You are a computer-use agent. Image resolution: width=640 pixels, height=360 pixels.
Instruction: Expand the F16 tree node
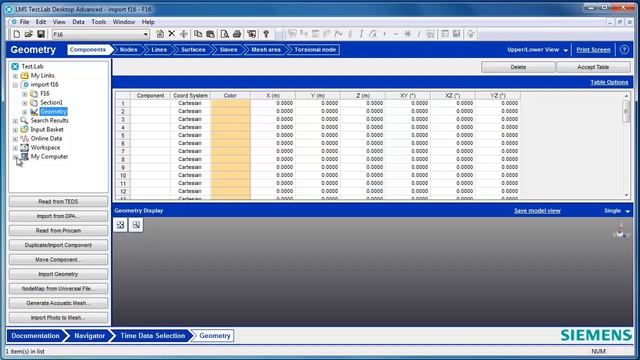click(x=24, y=94)
